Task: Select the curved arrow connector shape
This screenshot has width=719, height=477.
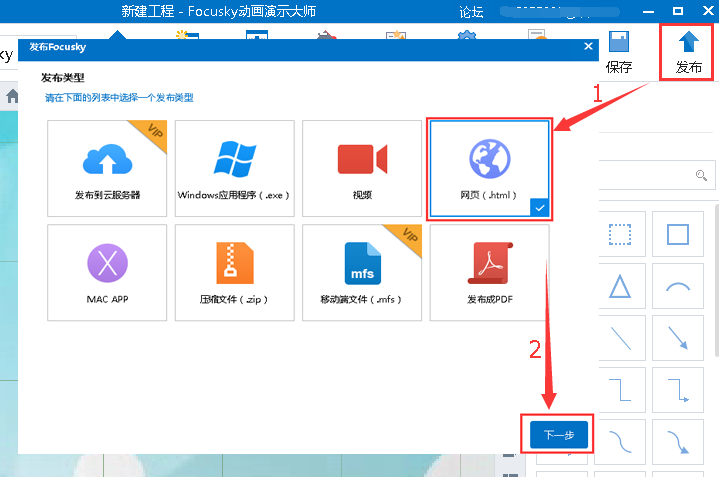Action: pyautogui.click(x=678, y=442)
